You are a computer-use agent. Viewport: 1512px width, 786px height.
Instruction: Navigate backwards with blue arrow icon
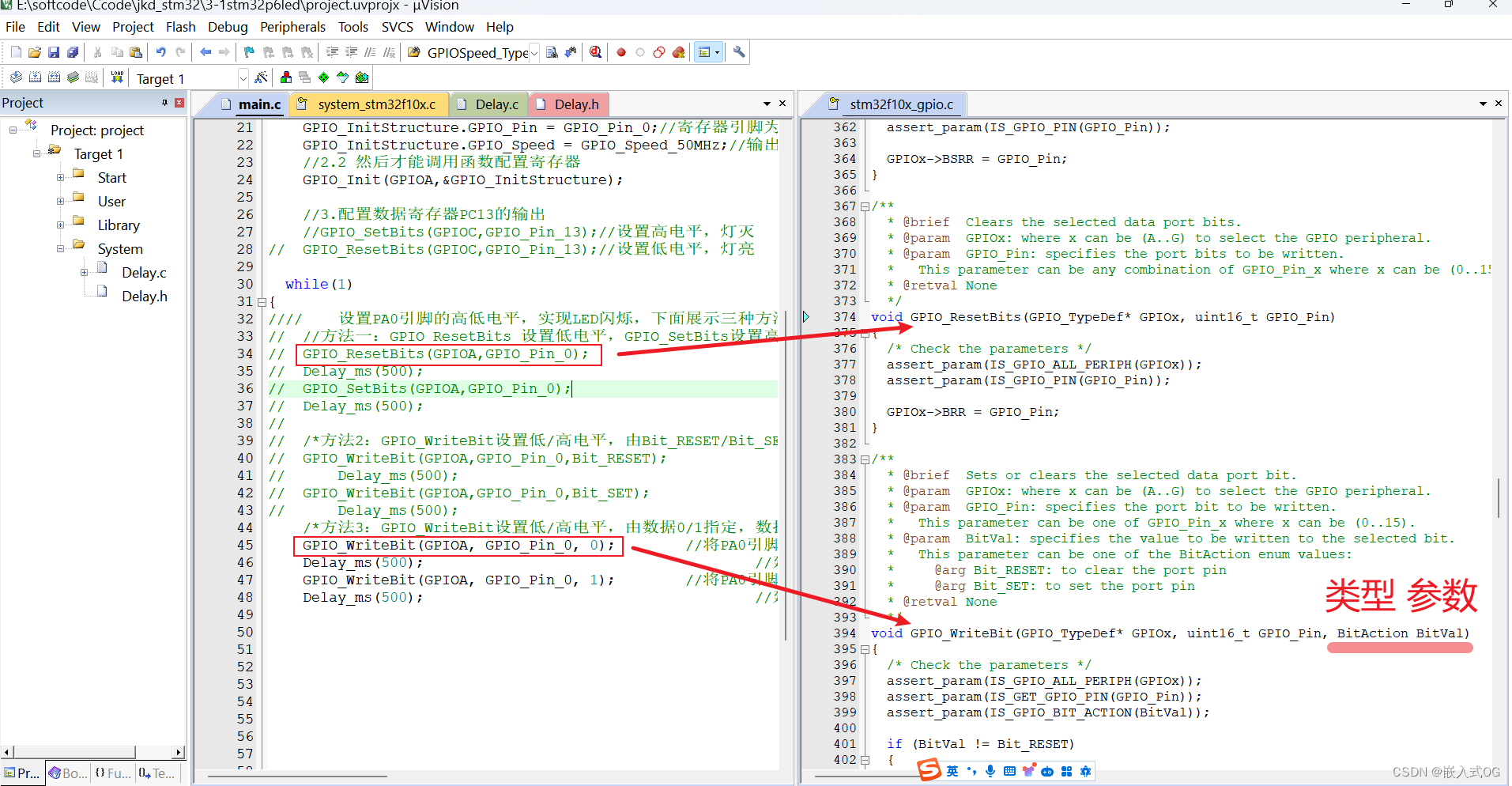click(205, 53)
